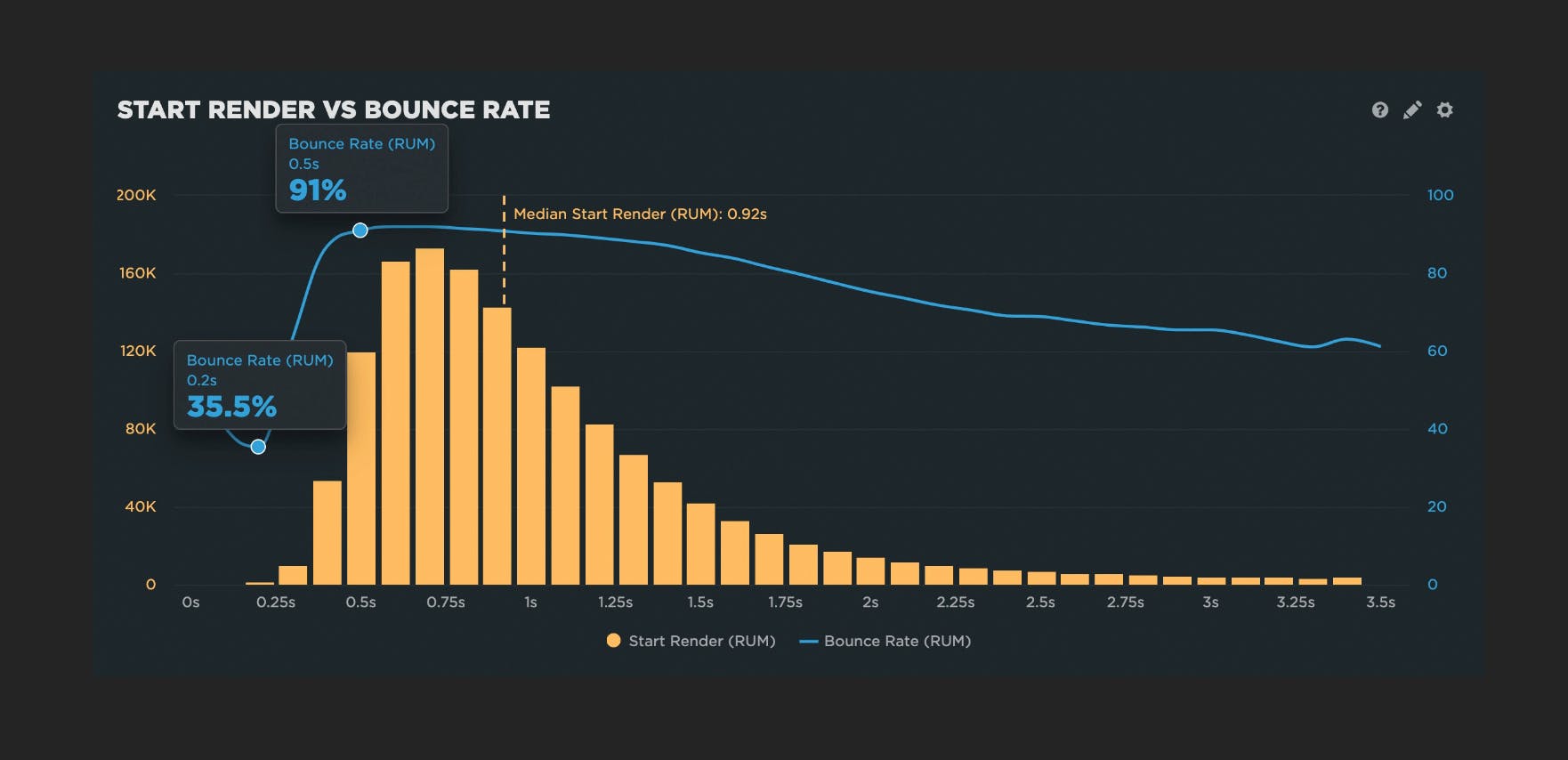This screenshot has width=1568, height=760.
Task: Click the 100 right axis label
Action: (1440, 195)
